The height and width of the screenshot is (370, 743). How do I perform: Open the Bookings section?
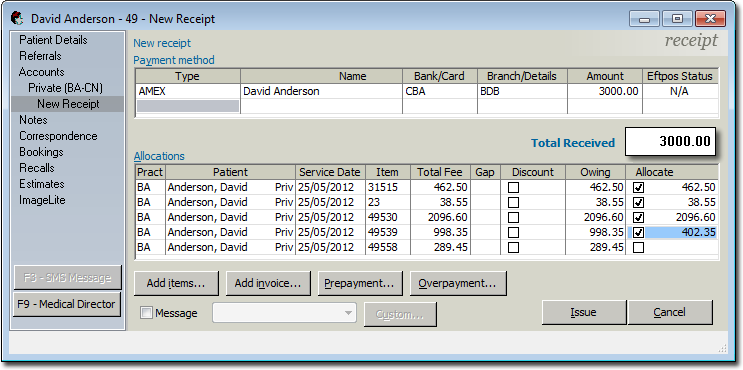click(x=41, y=152)
